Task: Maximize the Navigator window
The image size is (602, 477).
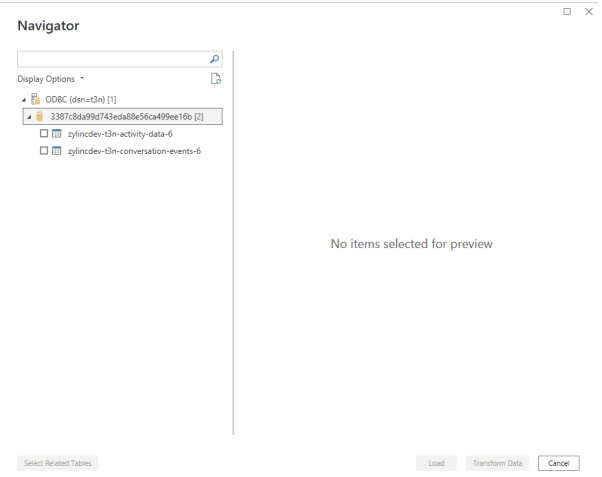Action: 567,12
